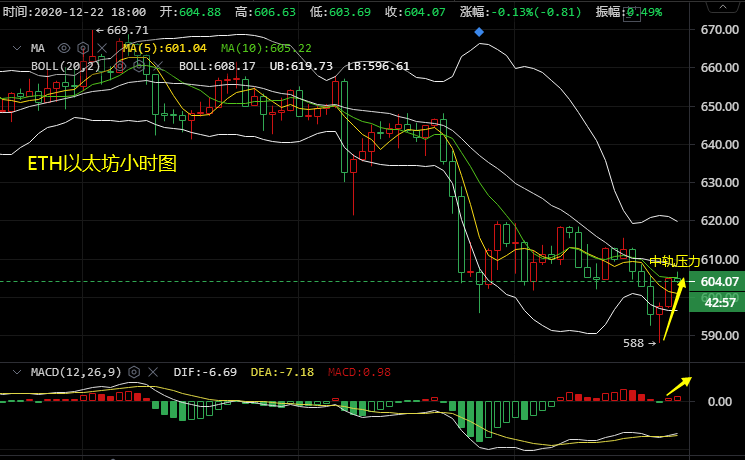Screen dimensions: 745x460
Task: Click the MACD(12,26,9) indicator name
Action: click(x=76, y=372)
